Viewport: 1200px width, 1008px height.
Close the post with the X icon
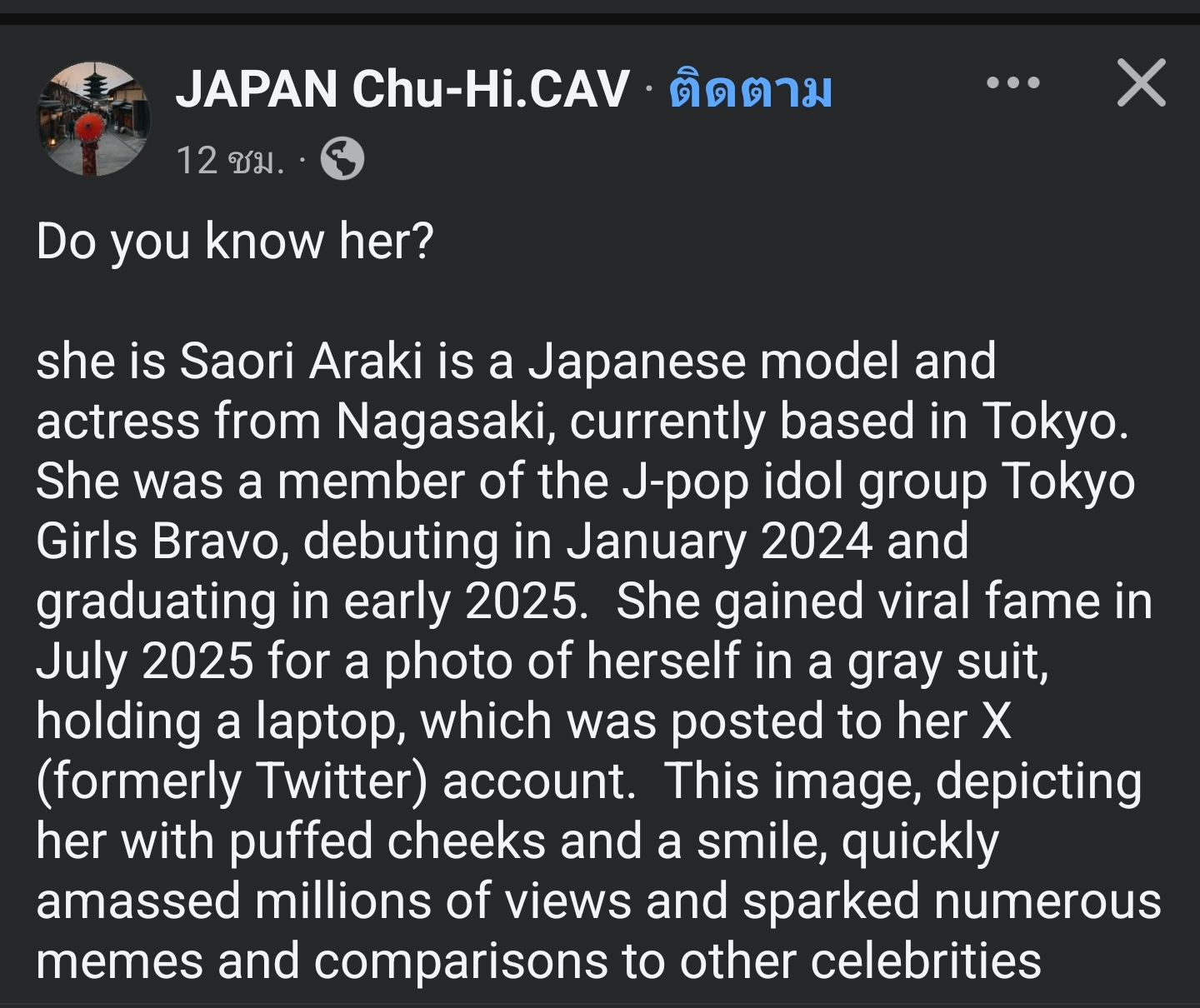pos(1141,82)
